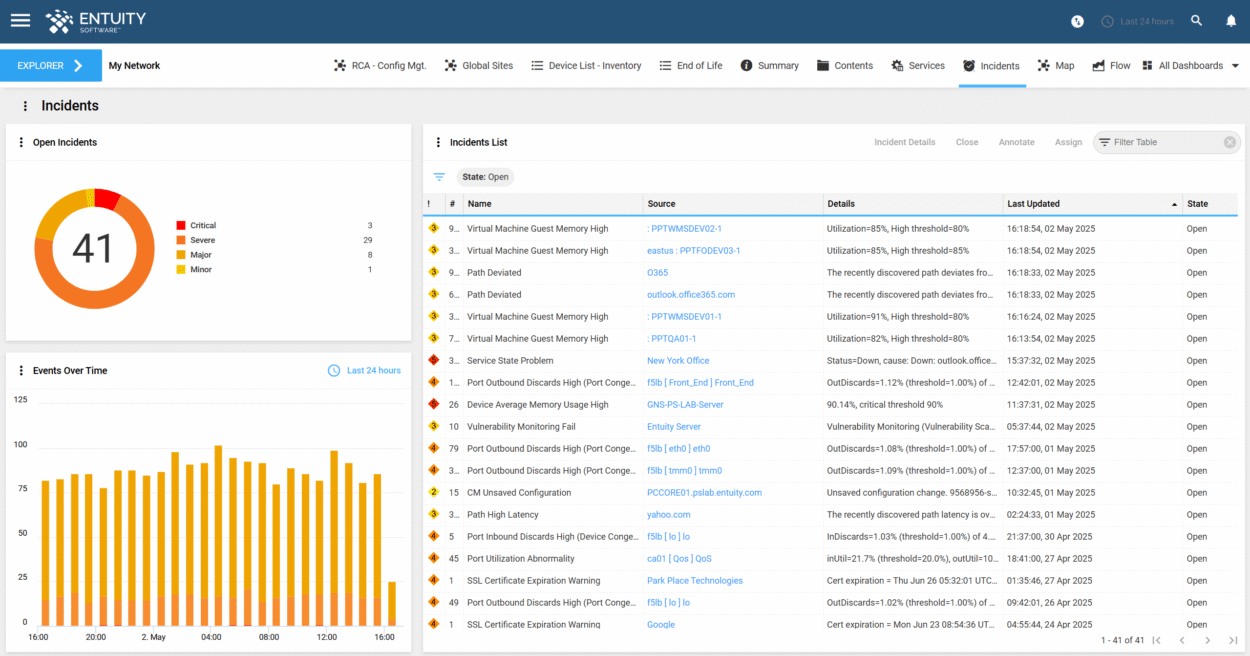
Task: Expand the All Dashboards dropdown
Action: point(1190,66)
